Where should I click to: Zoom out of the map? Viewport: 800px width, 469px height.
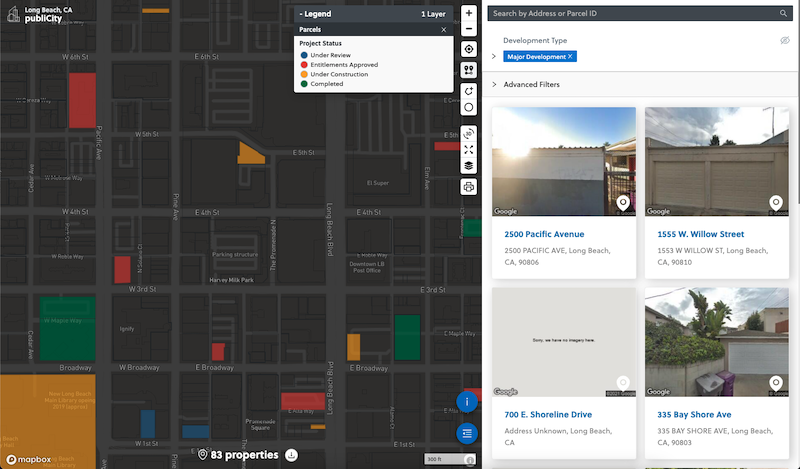pyautogui.click(x=468, y=29)
